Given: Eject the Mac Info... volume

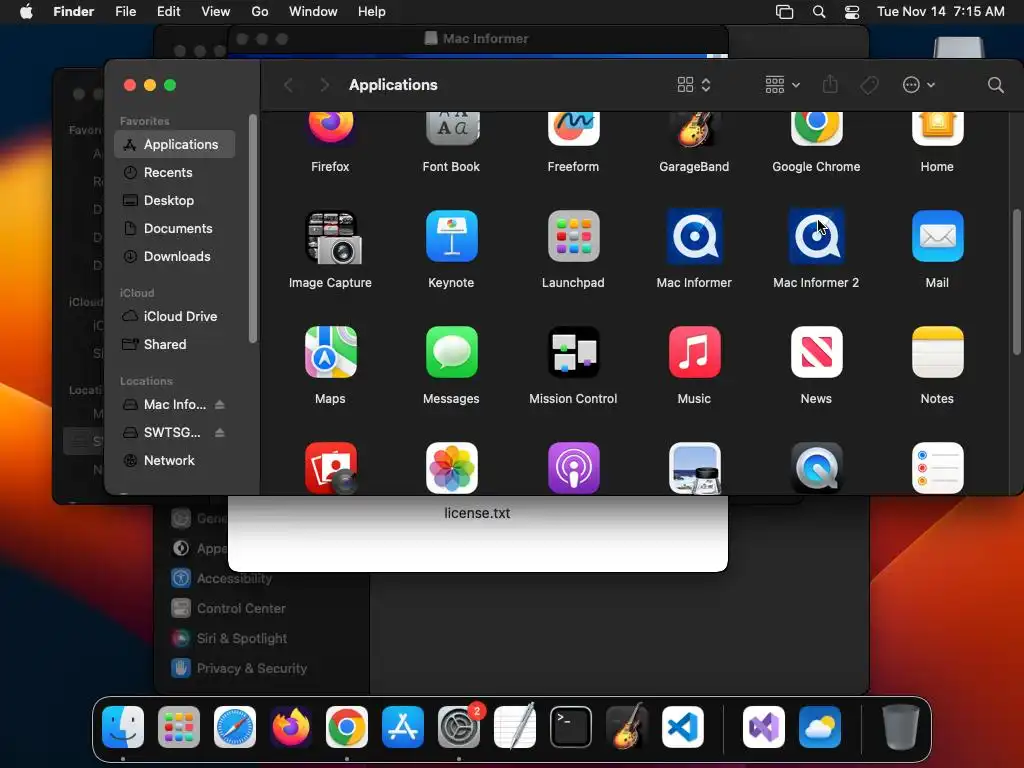Looking at the screenshot, I should pos(219,405).
